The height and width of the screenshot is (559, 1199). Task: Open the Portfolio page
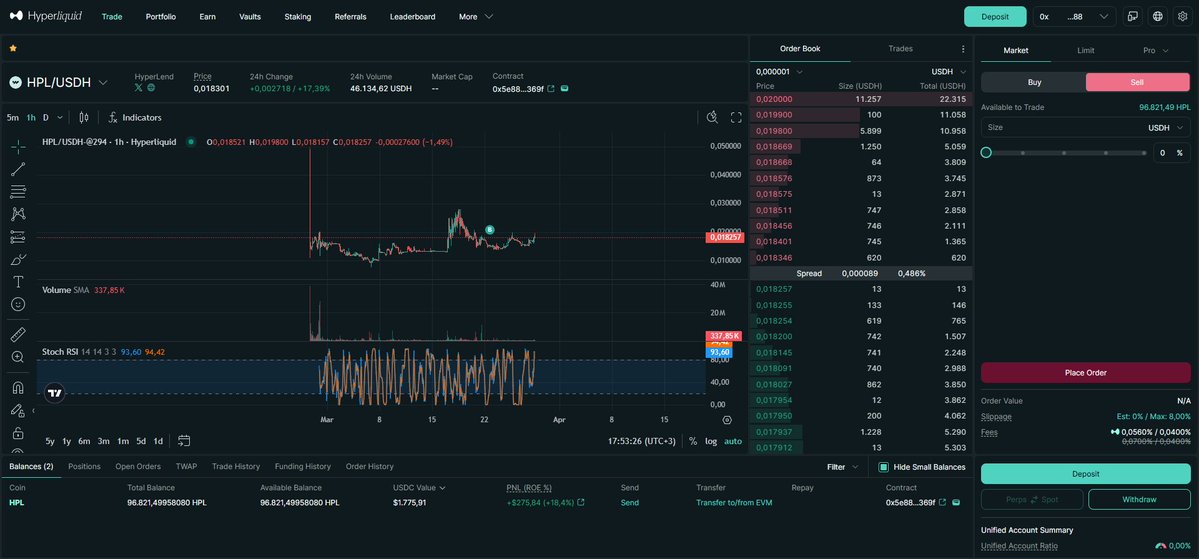[x=161, y=16]
